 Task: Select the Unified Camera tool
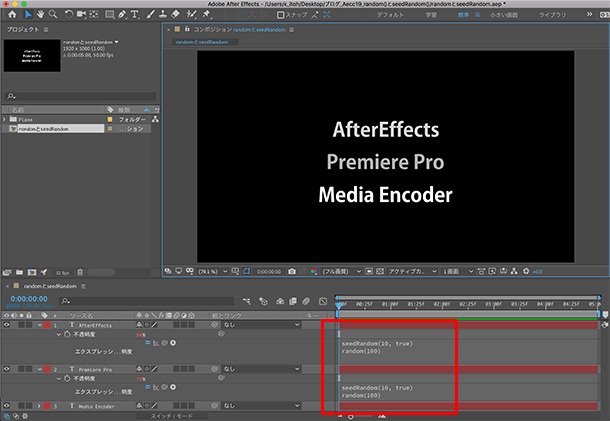pyautogui.click(x=81, y=14)
